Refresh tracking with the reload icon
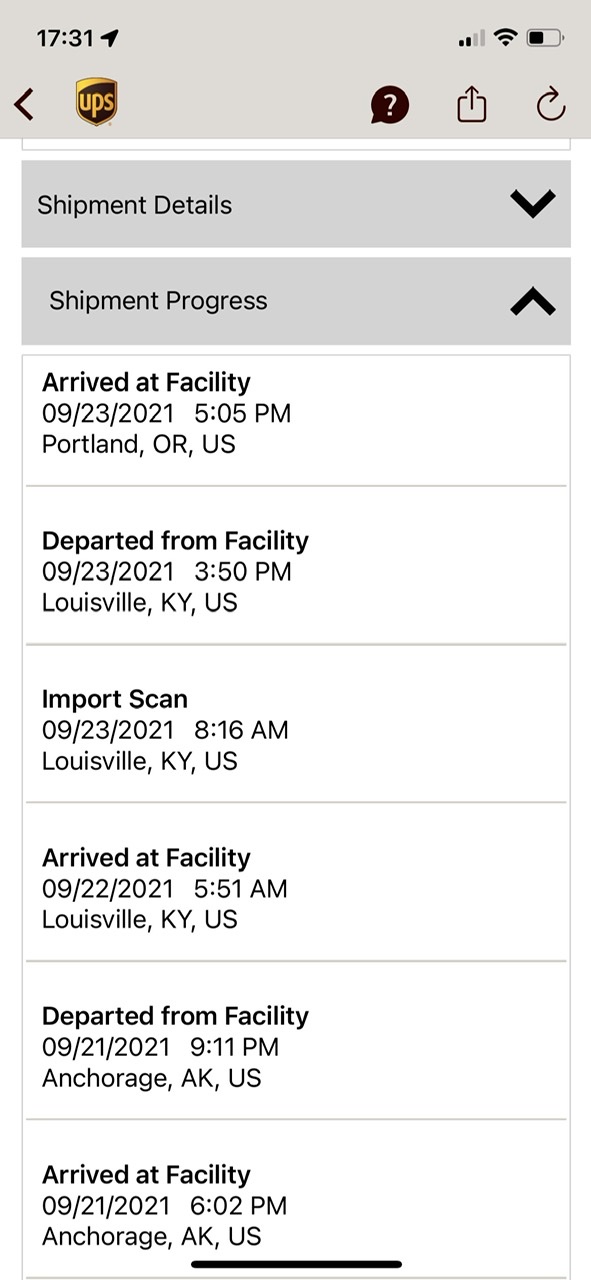This screenshot has width=591, height=1280. [551, 104]
